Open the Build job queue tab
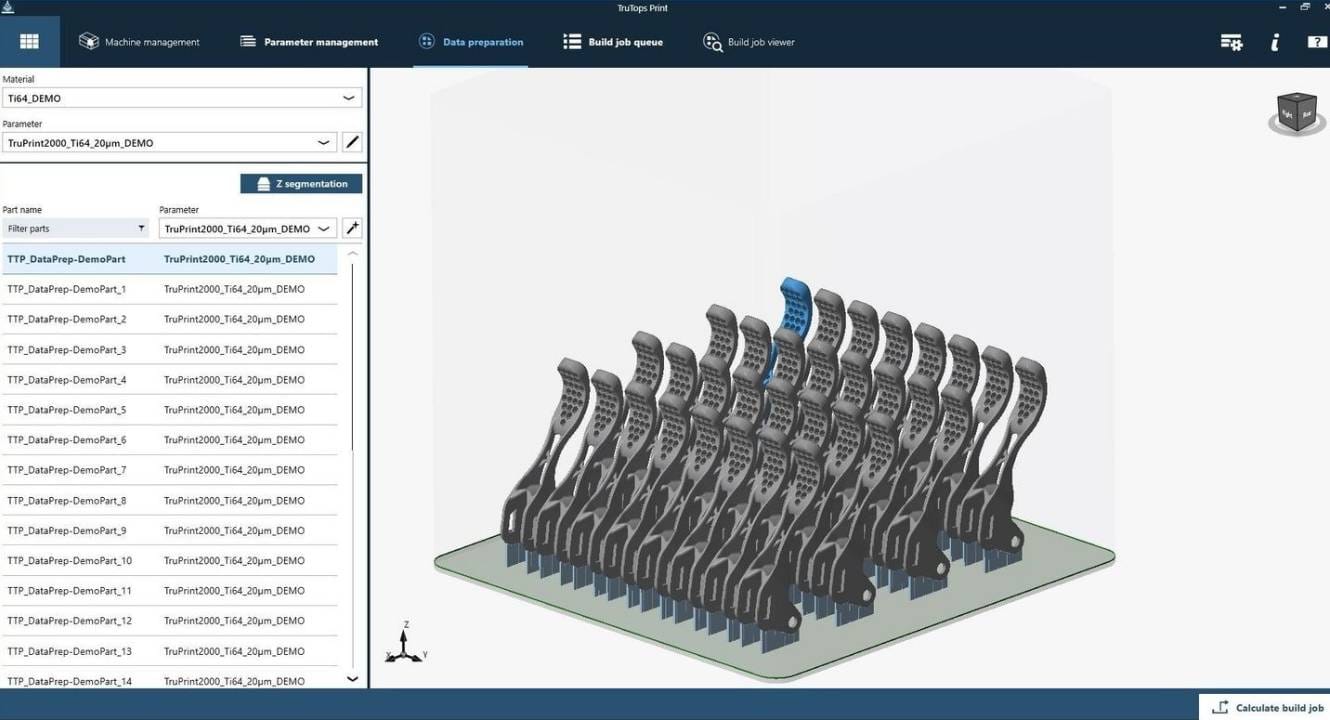1330x720 pixels. (613, 42)
